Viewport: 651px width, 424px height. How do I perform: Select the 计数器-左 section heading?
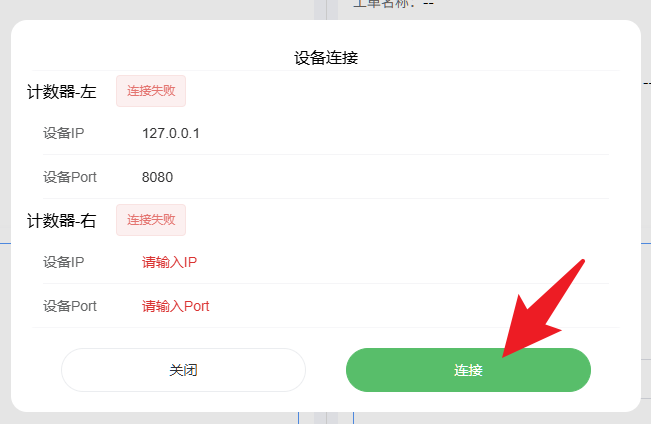[61, 92]
